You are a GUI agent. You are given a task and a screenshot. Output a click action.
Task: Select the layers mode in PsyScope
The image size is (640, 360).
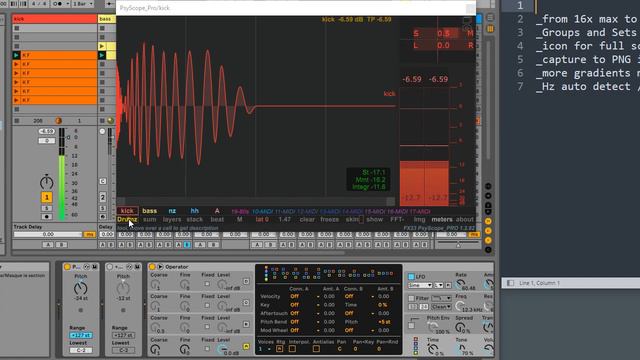(x=172, y=220)
